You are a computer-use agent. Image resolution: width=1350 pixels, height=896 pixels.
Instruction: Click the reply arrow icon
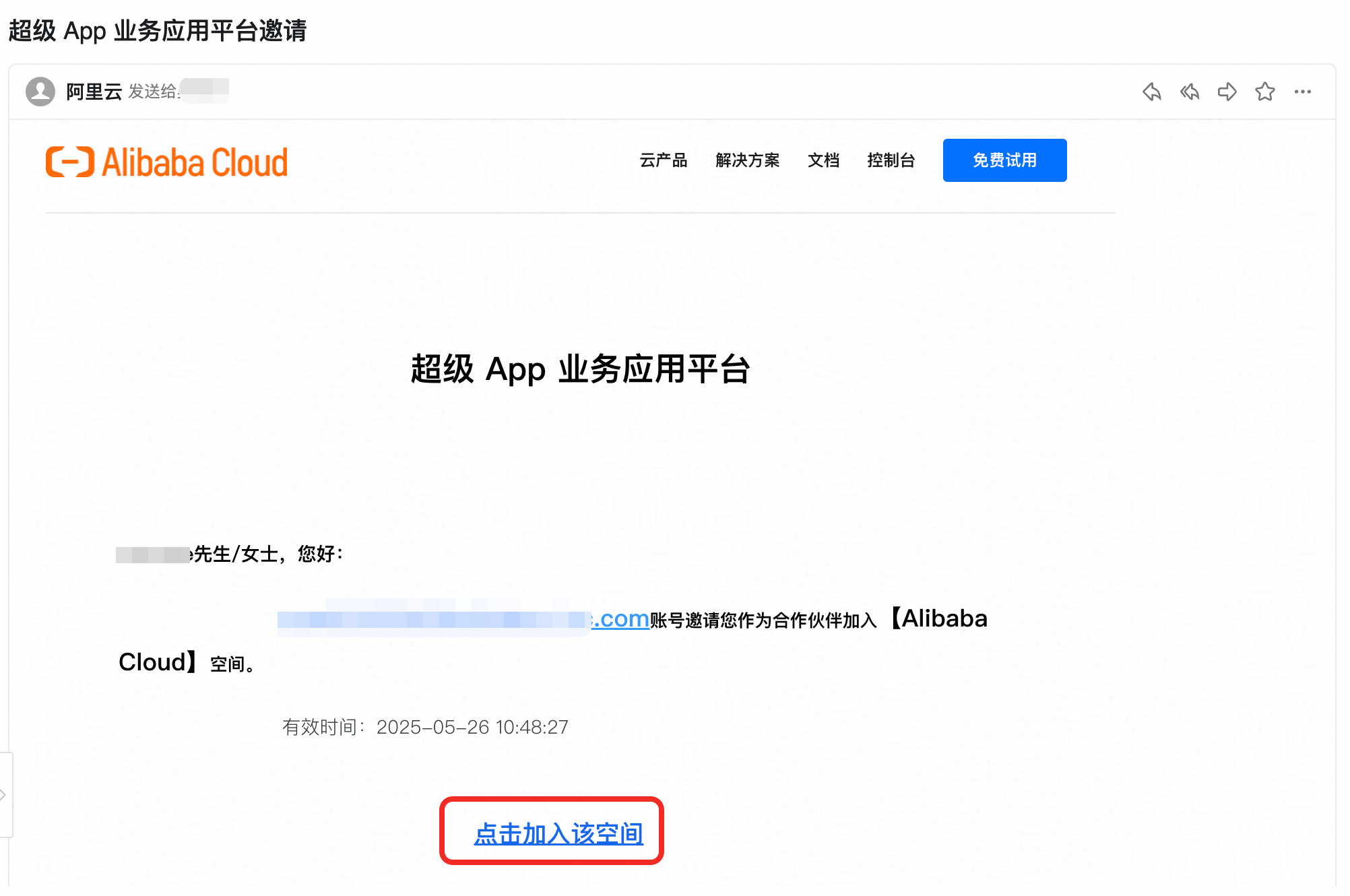[x=1152, y=92]
